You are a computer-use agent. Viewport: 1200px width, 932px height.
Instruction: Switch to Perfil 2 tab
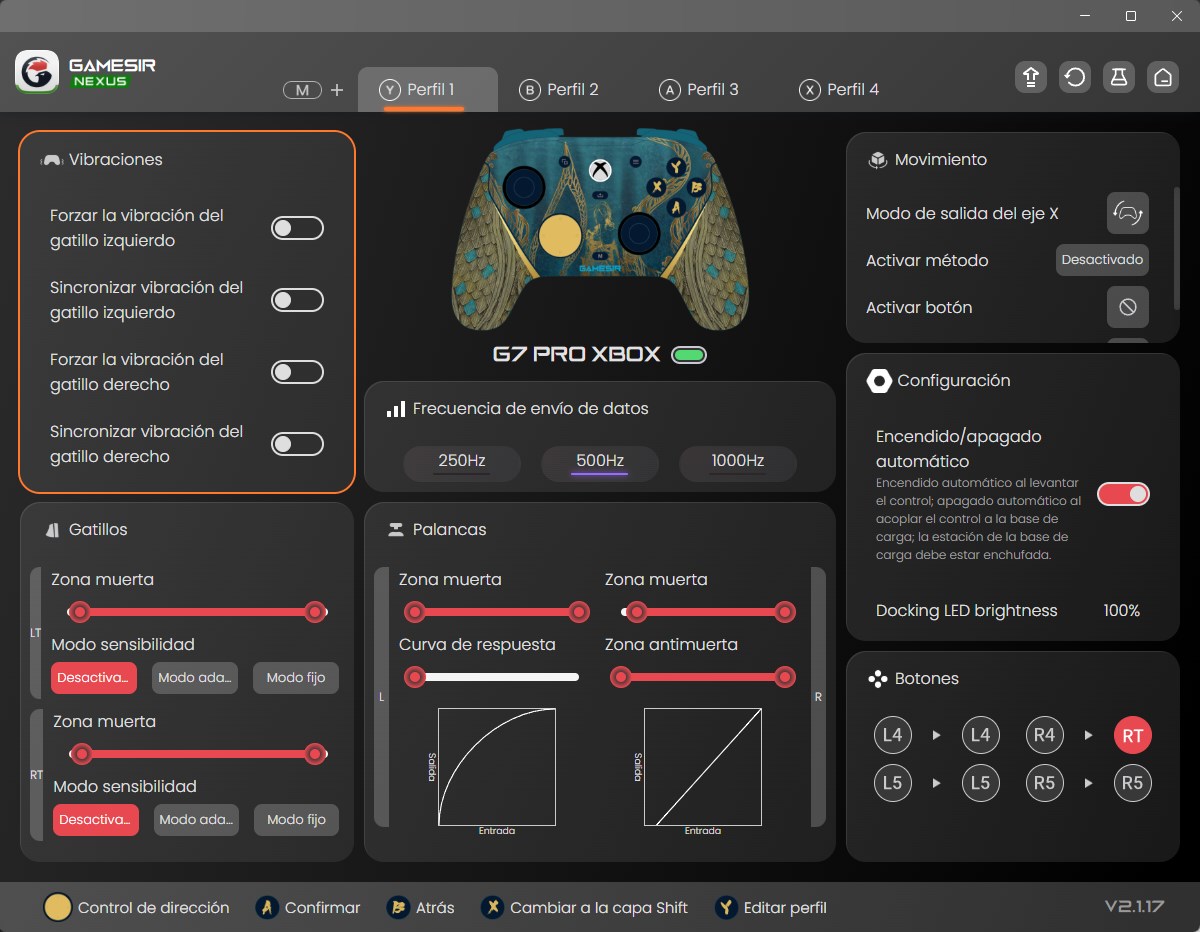559,90
